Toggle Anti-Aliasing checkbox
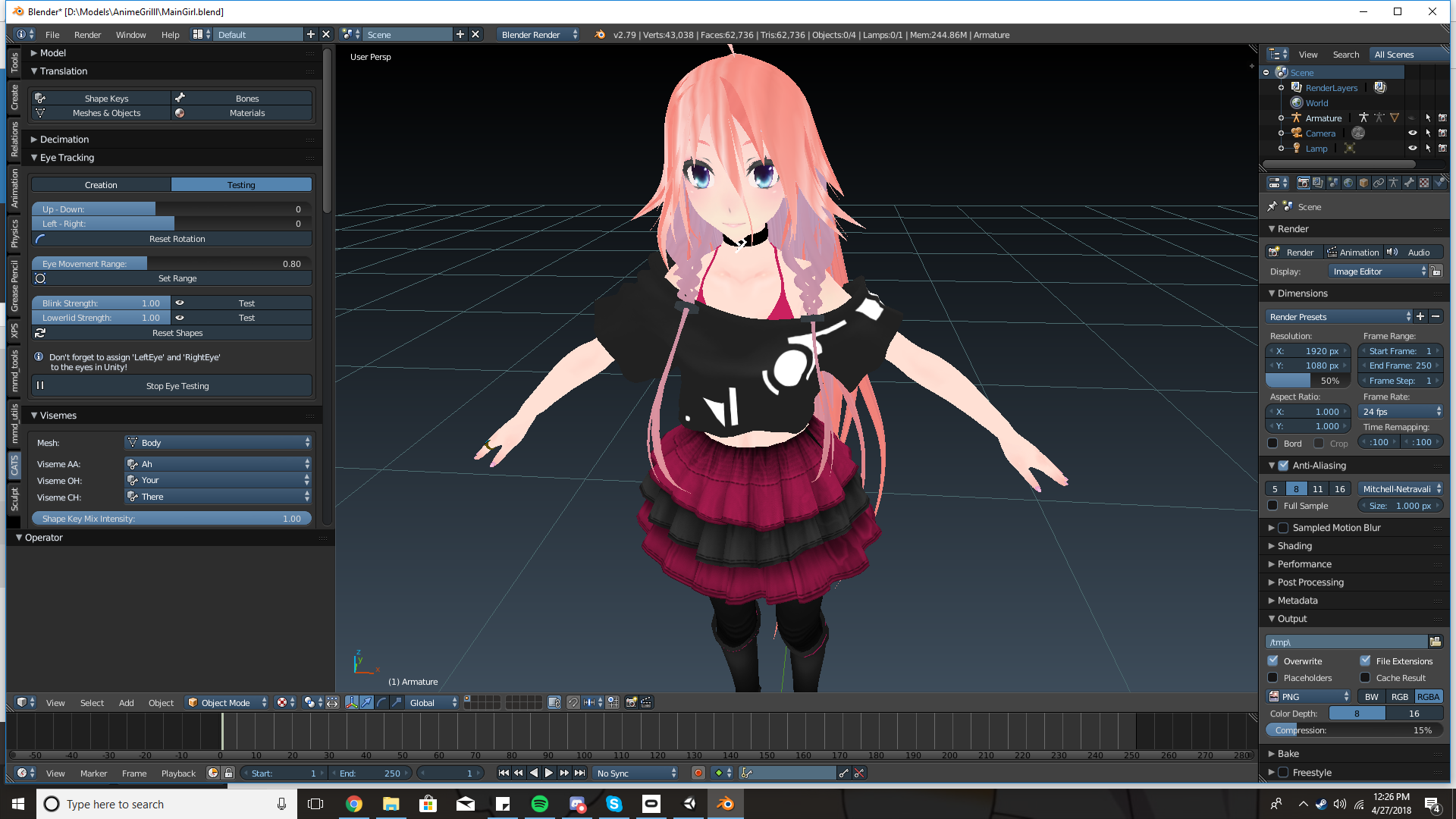The height and width of the screenshot is (819, 1456). coord(1283,465)
